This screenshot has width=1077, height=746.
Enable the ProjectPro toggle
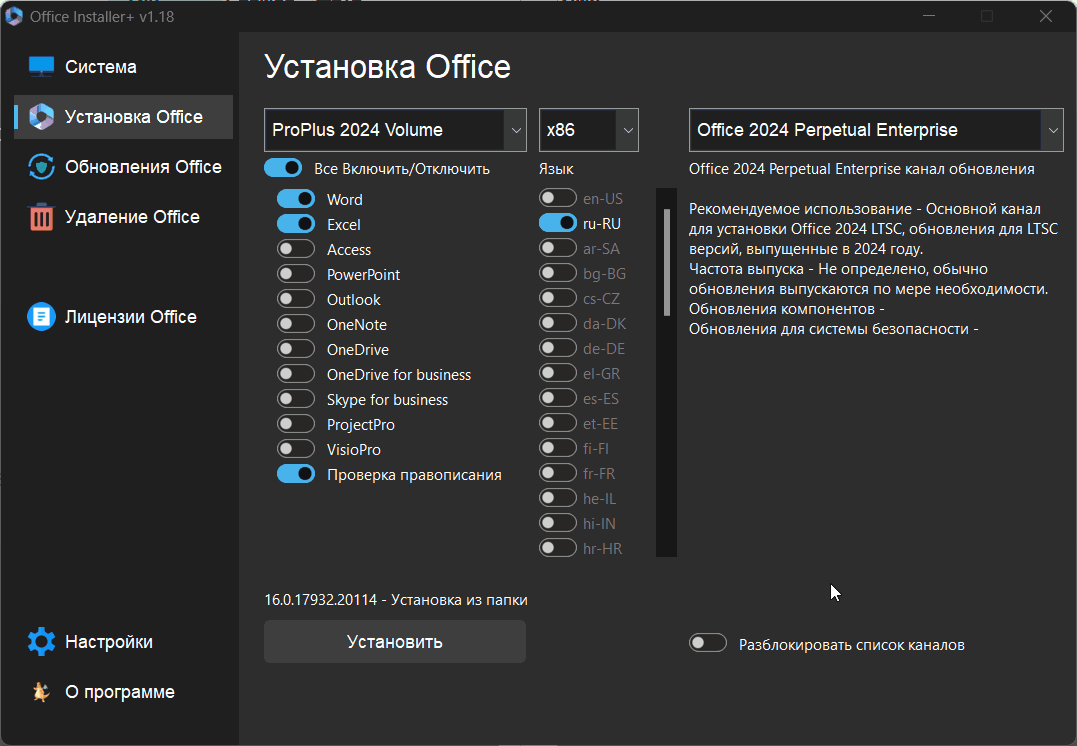click(x=296, y=424)
